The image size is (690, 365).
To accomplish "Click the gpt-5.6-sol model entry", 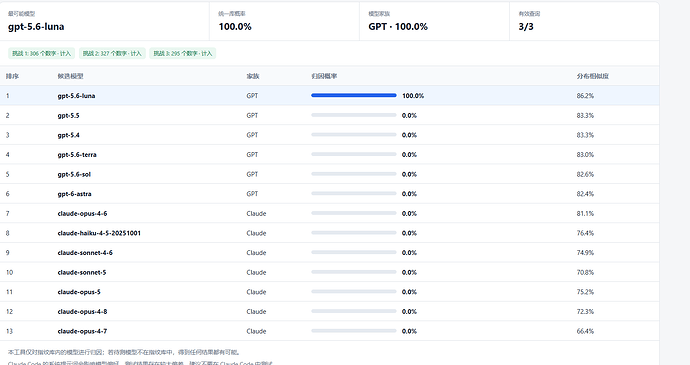I will [x=74, y=174].
